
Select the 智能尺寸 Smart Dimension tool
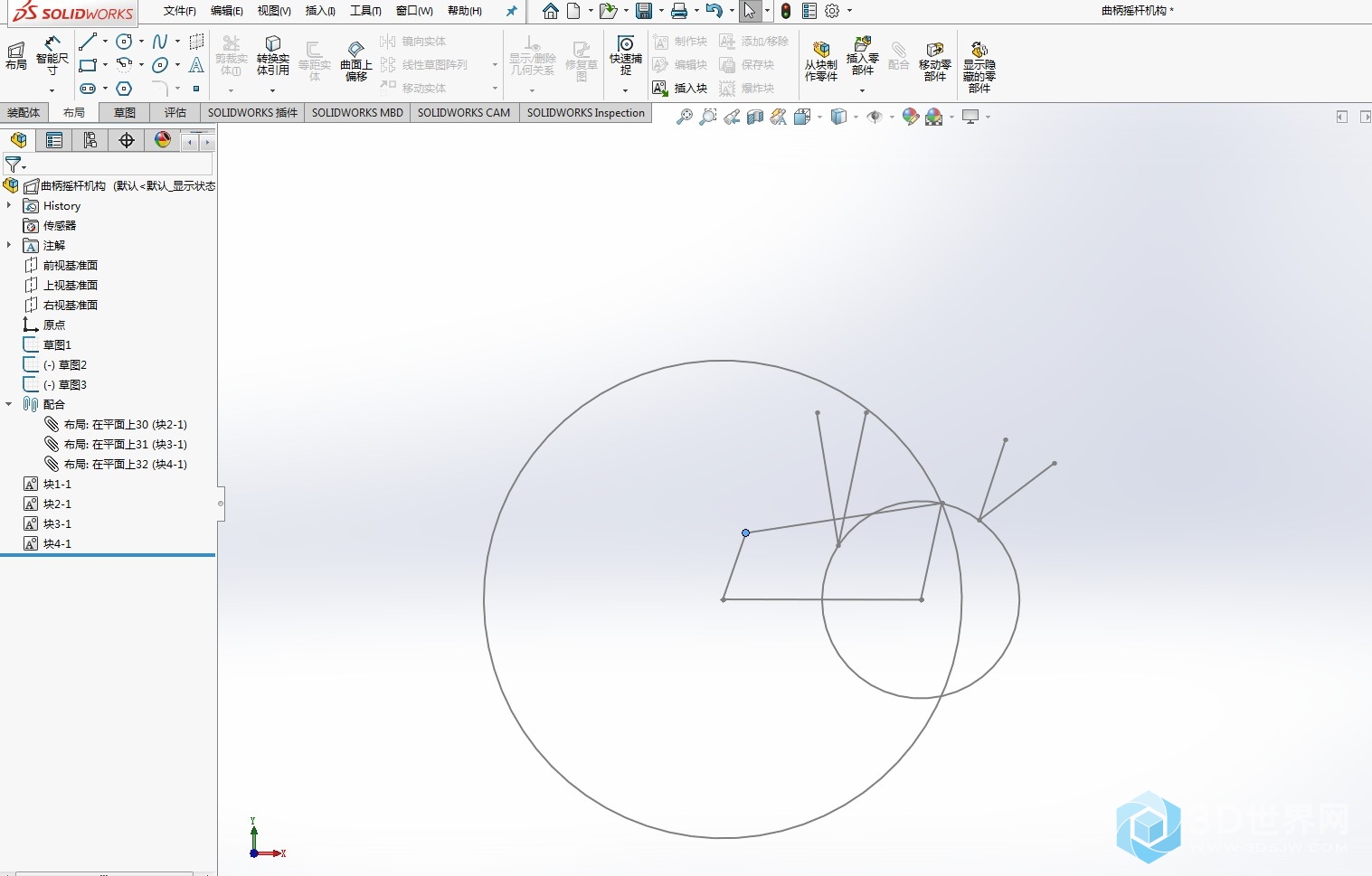pos(52,55)
